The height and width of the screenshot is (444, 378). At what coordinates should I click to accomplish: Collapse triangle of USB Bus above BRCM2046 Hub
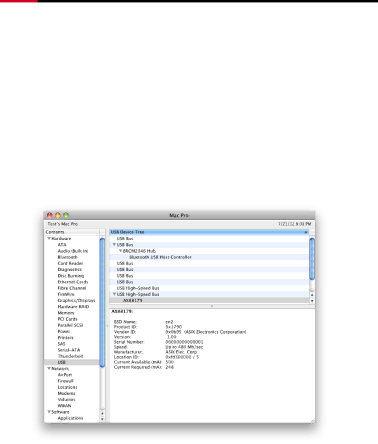[x=114, y=245]
